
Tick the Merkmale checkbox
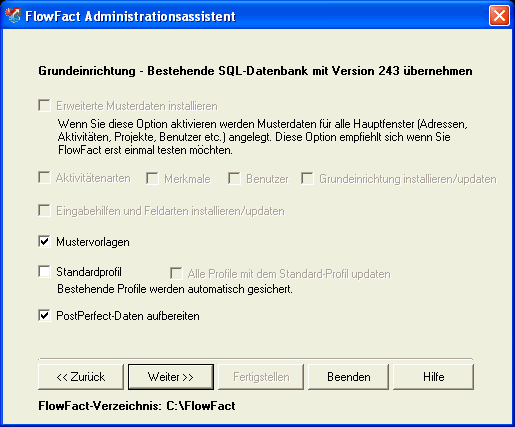click(x=152, y=178)
